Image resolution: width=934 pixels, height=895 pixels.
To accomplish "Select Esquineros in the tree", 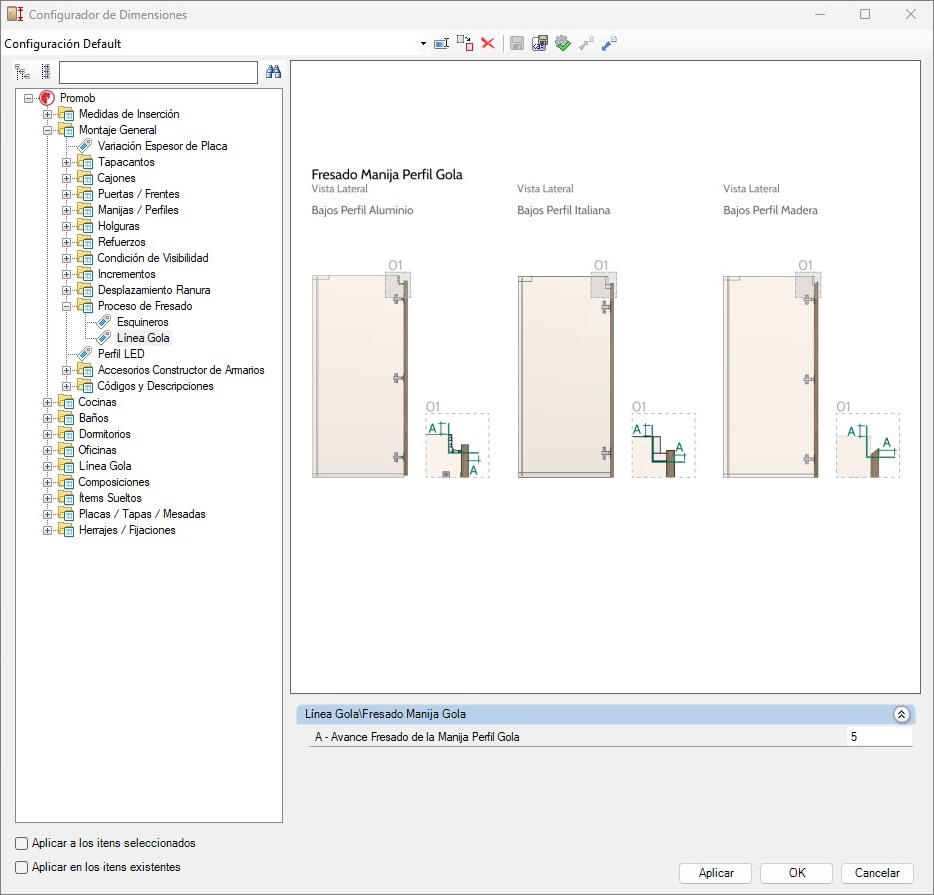I will pos(142,322).
